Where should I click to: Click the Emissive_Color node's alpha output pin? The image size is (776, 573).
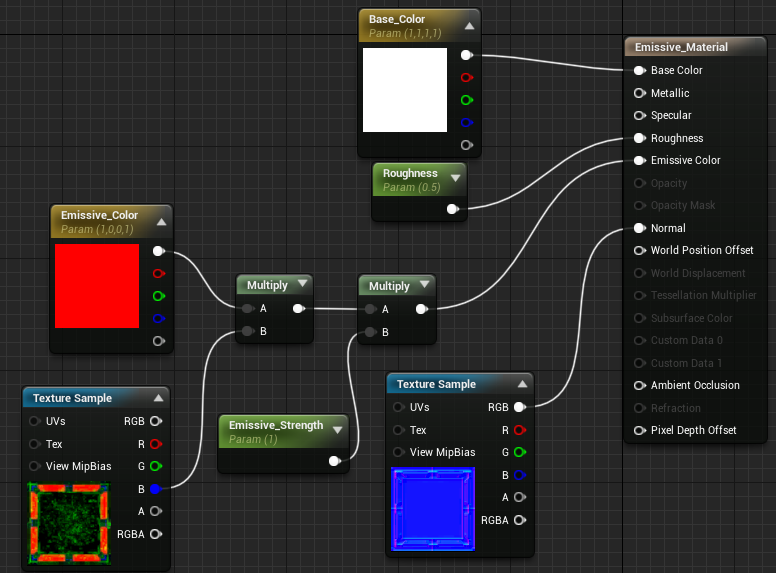[159, 341]
